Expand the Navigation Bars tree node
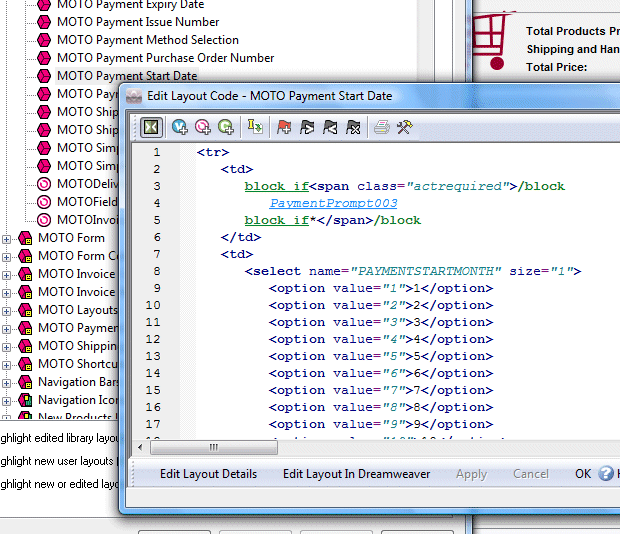The image size is (620, 534). tap(7, 382)
